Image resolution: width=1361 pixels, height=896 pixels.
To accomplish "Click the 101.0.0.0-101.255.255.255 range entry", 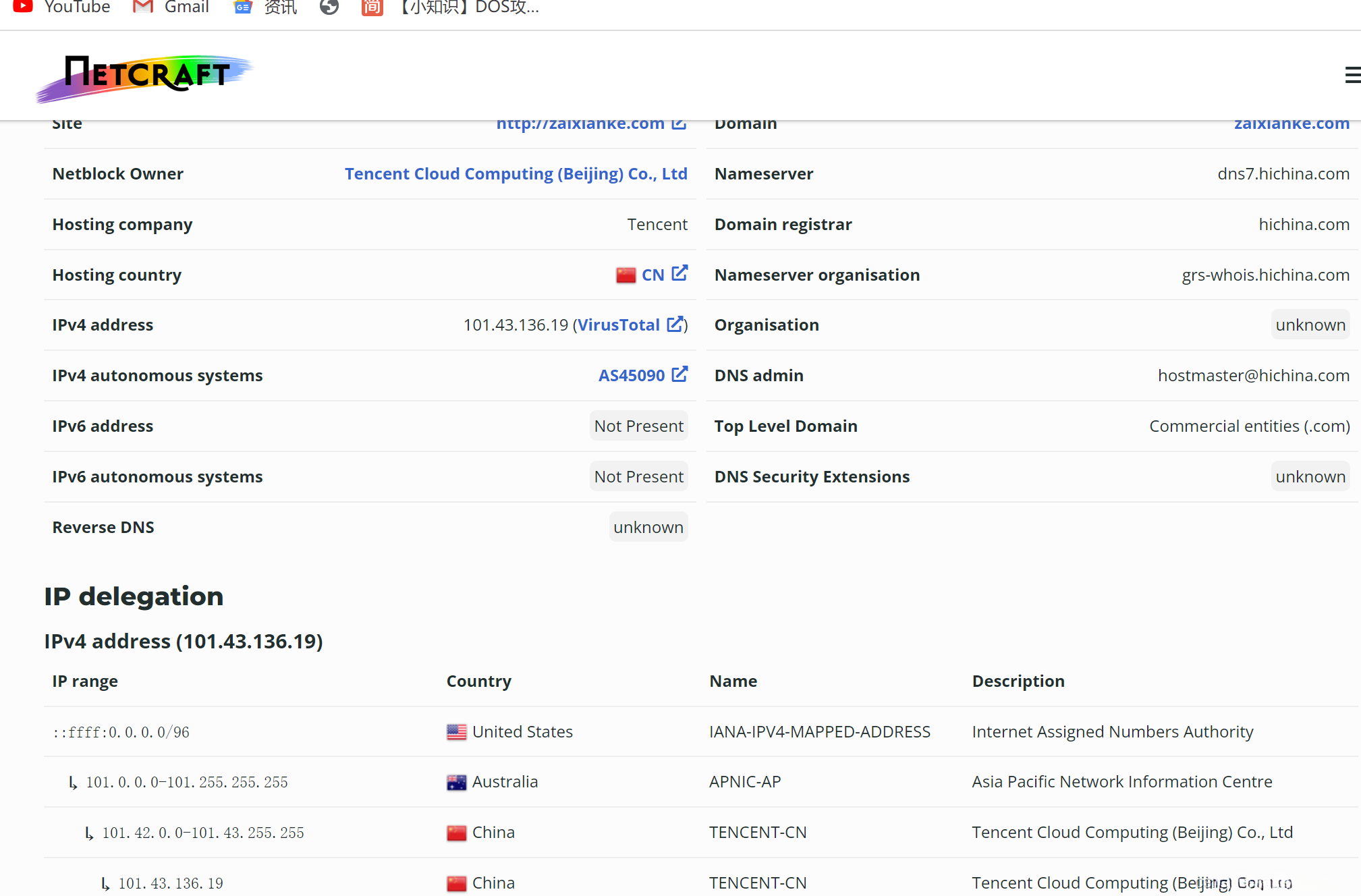I will [186, 783].
